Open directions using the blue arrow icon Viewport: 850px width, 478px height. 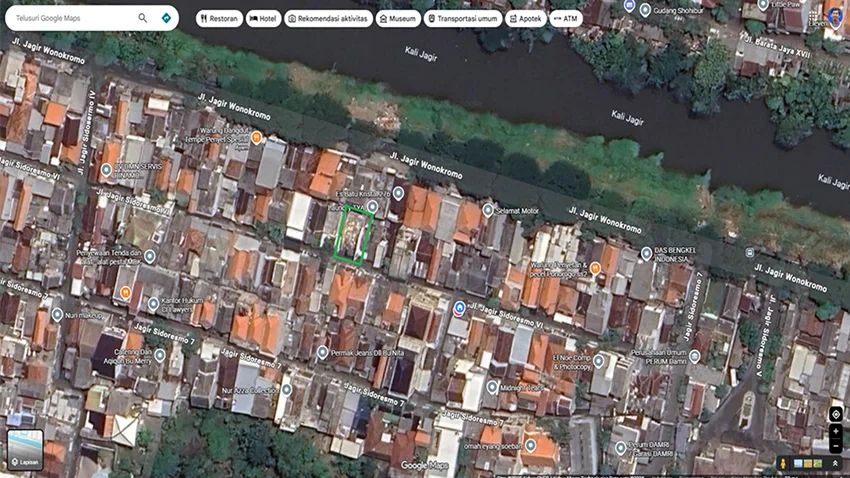(x=166, y=18)
